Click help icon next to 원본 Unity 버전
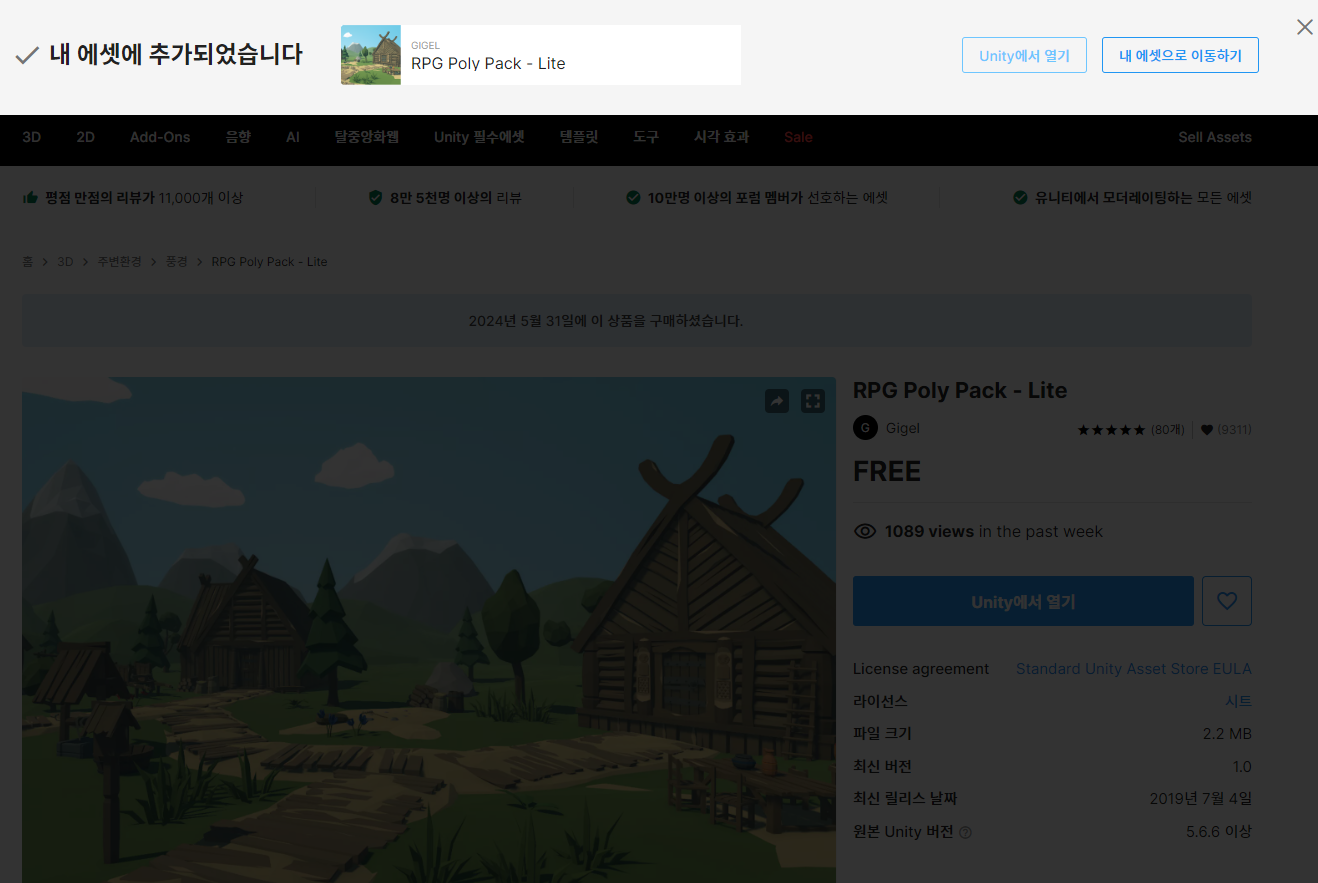 click(x=965, y=832)
